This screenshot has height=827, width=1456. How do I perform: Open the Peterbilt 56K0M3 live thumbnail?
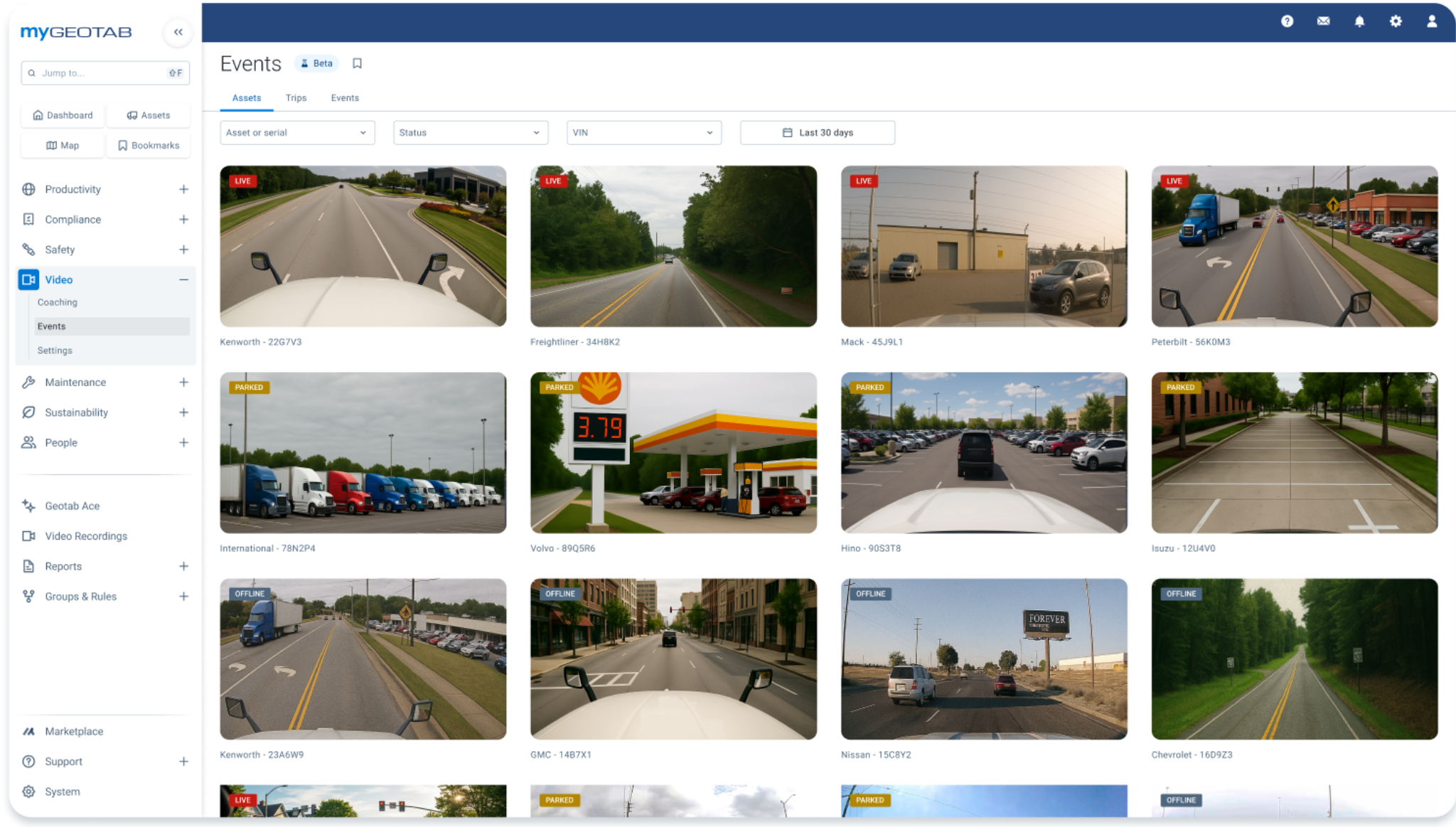point(1295,246)
